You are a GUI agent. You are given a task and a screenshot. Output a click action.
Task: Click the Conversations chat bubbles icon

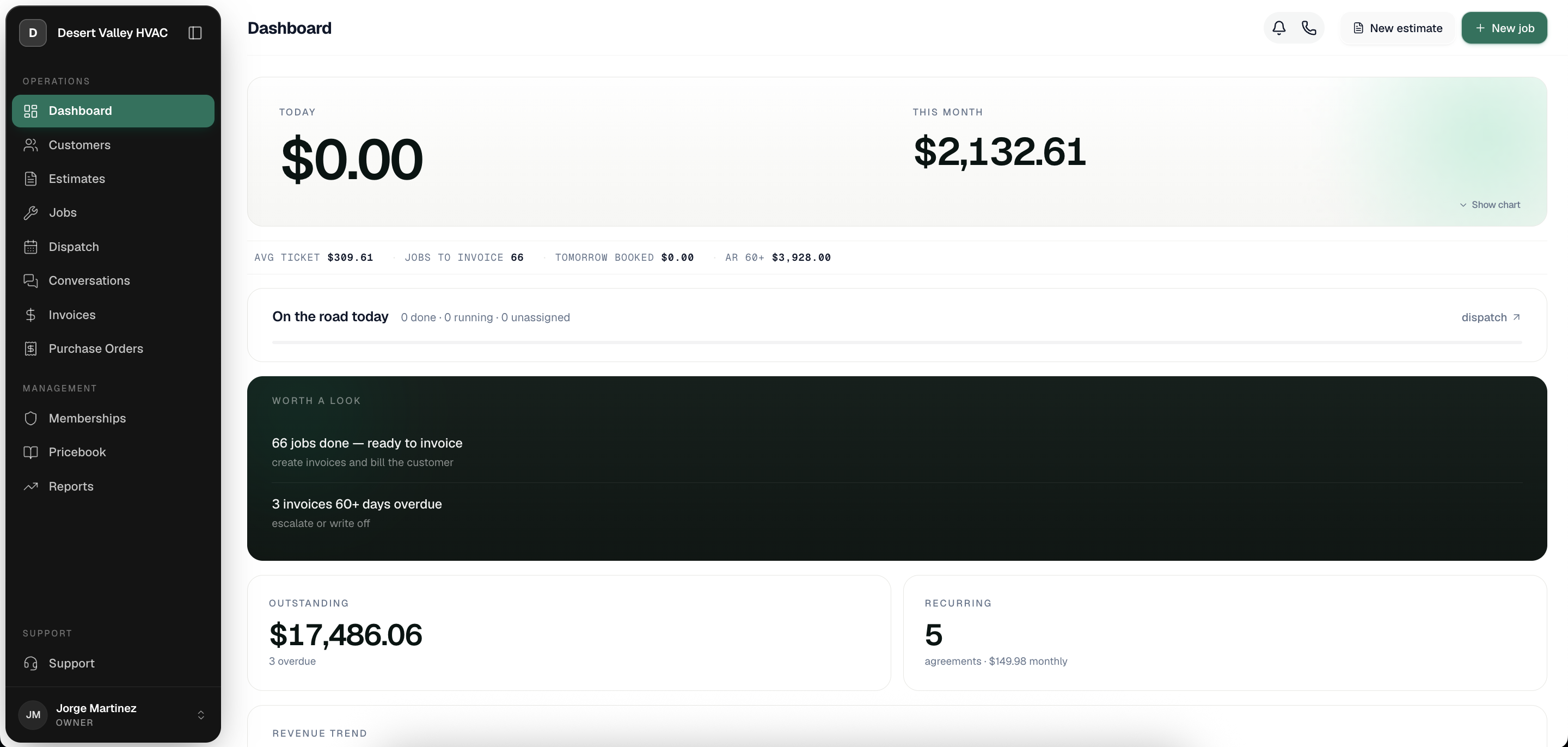click(x=30, y=280)
